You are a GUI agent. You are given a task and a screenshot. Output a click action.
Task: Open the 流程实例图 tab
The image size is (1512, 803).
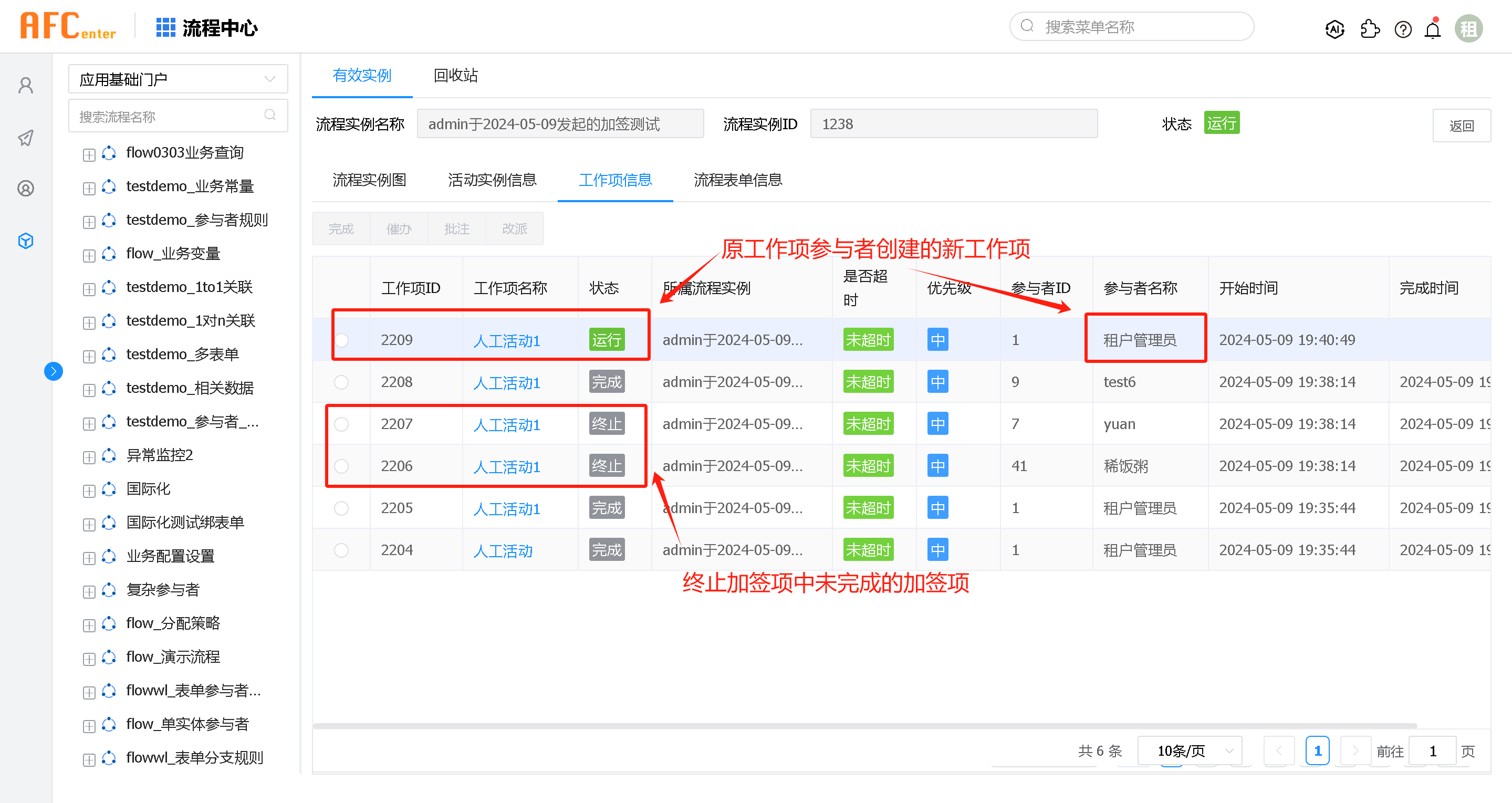[x=369, y=180]
